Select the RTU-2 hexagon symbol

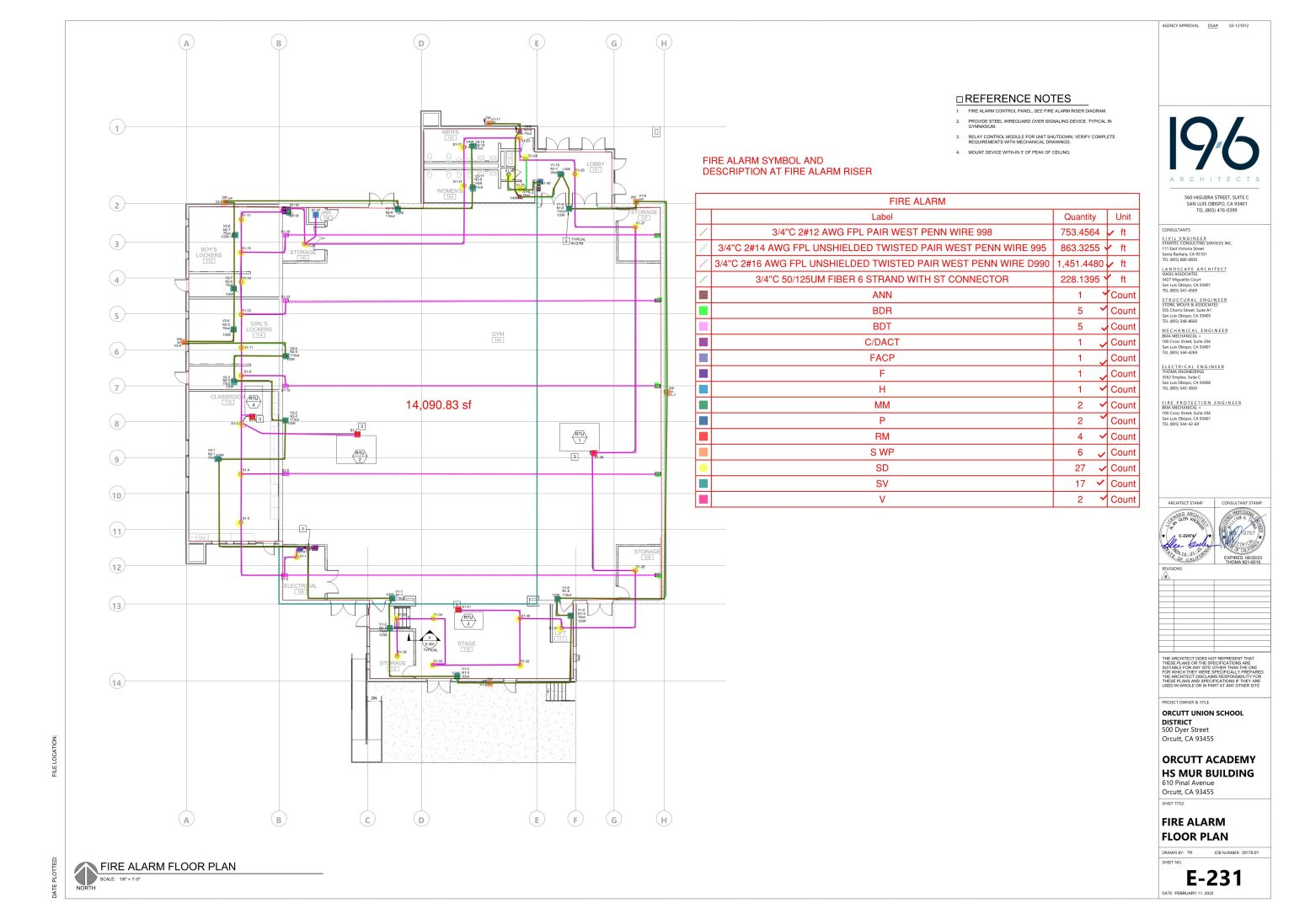(359, 456)
